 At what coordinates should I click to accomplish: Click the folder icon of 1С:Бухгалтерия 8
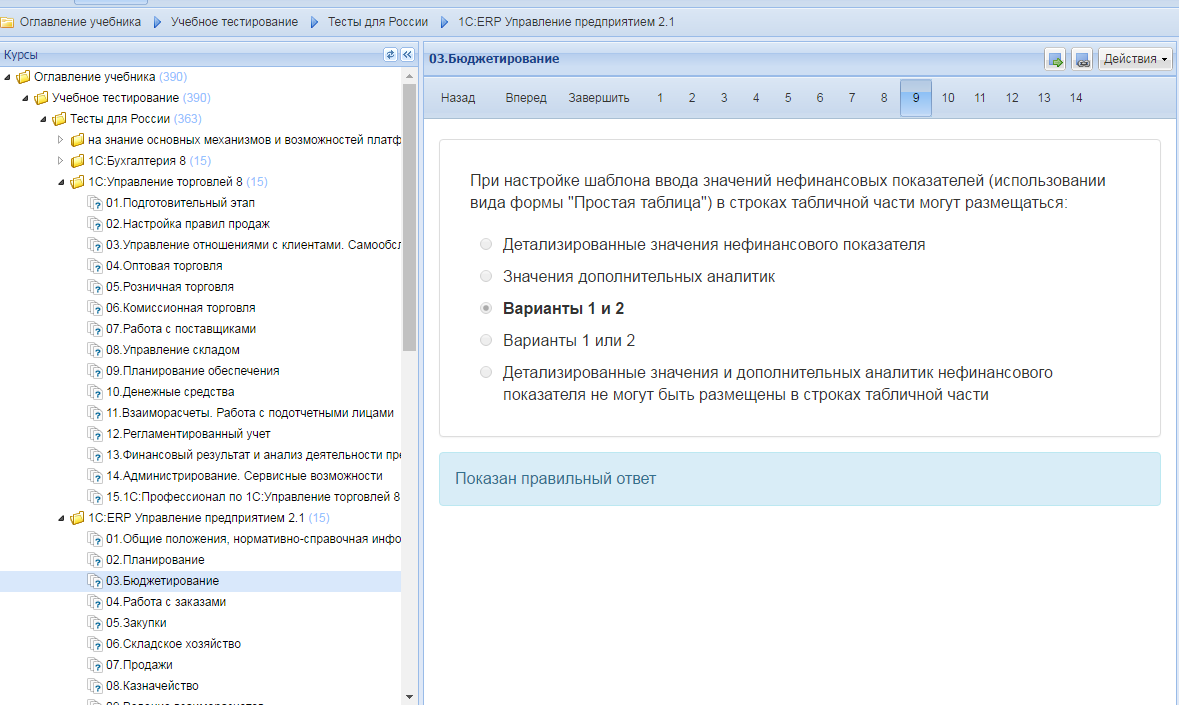tap(77, 161)
